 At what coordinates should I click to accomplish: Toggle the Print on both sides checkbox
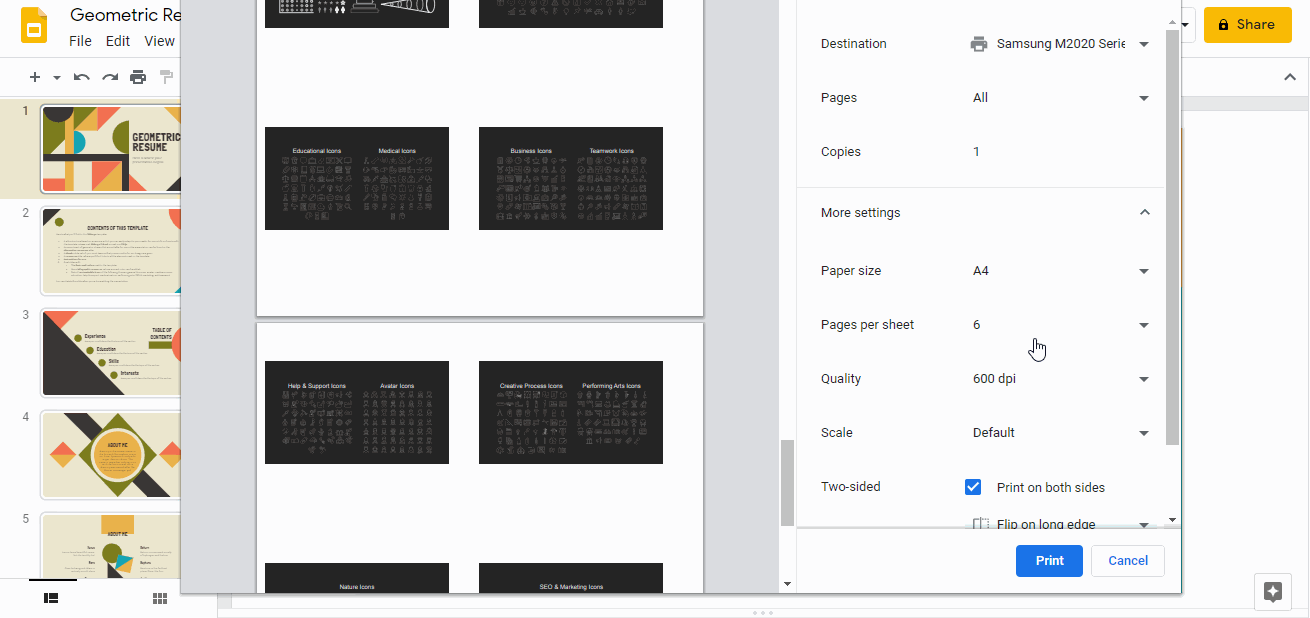click(x=973, y=487)
